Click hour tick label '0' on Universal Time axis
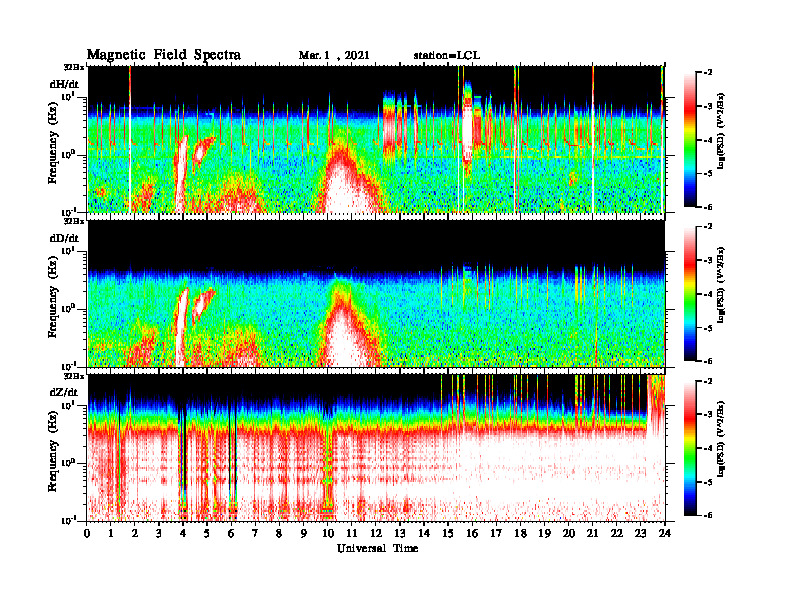Viewport: 792px width, 612px height. [87, 533]
